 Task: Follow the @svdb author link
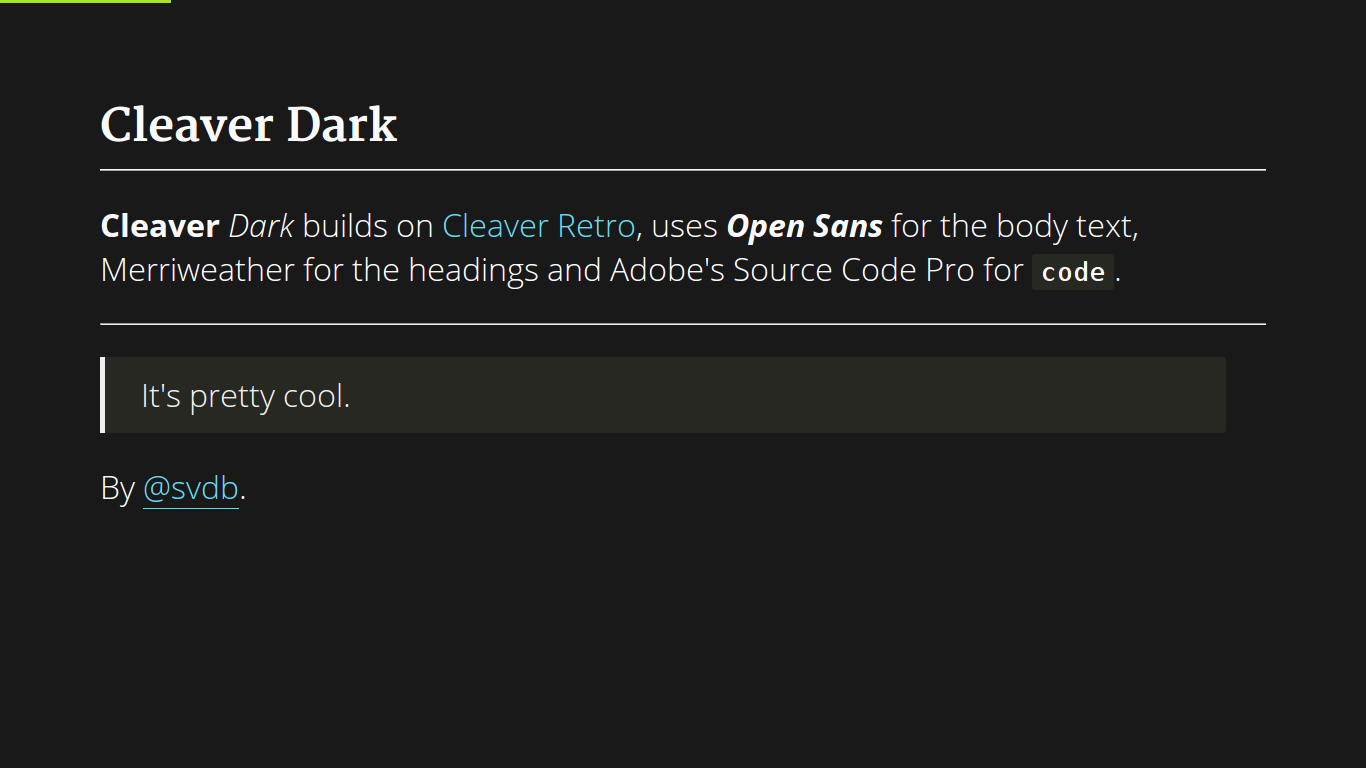pos(191,488)
